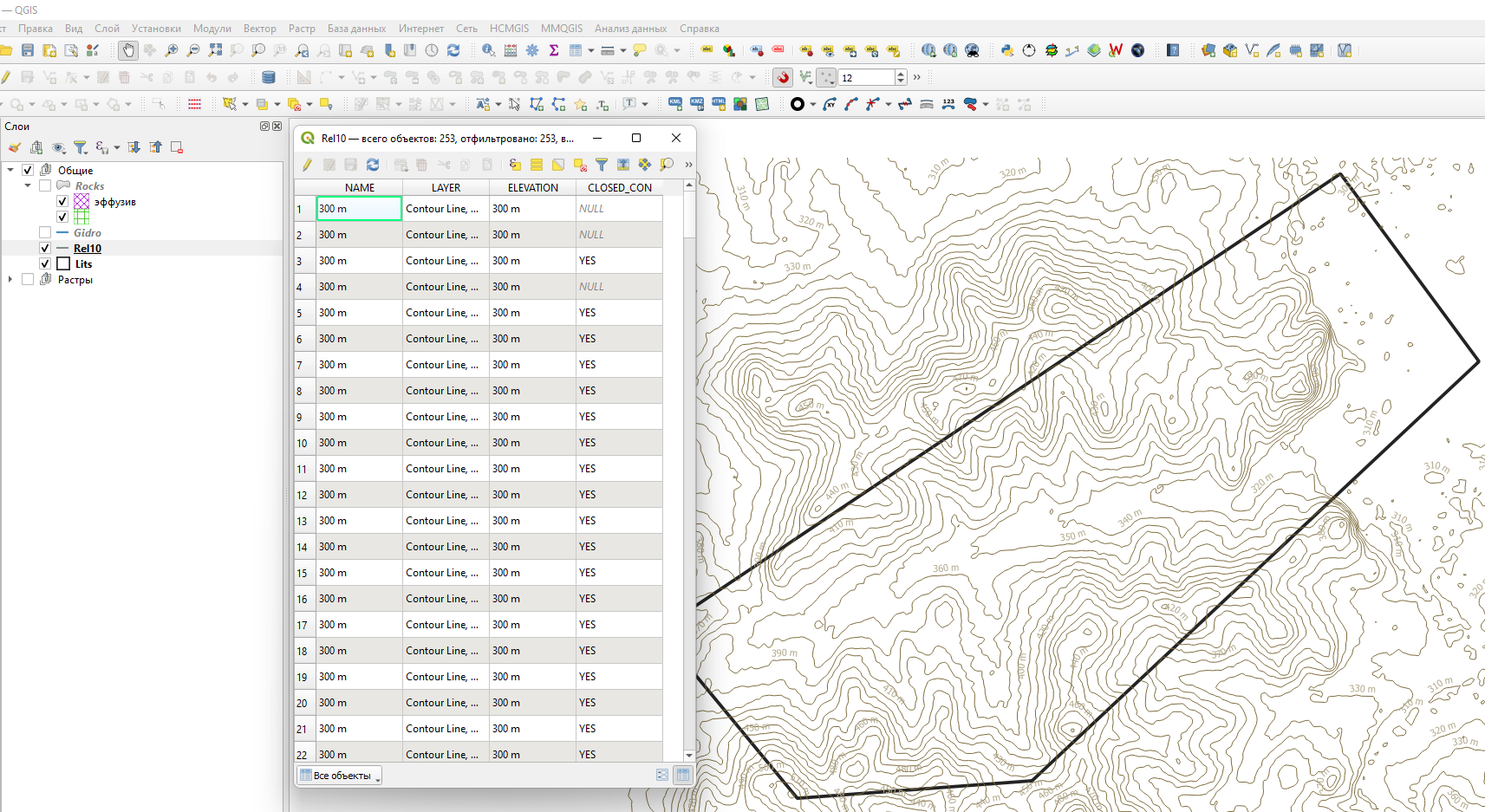Open temporal controller clock icon
The image size is (1485, 812).
(x=432, y=50)
